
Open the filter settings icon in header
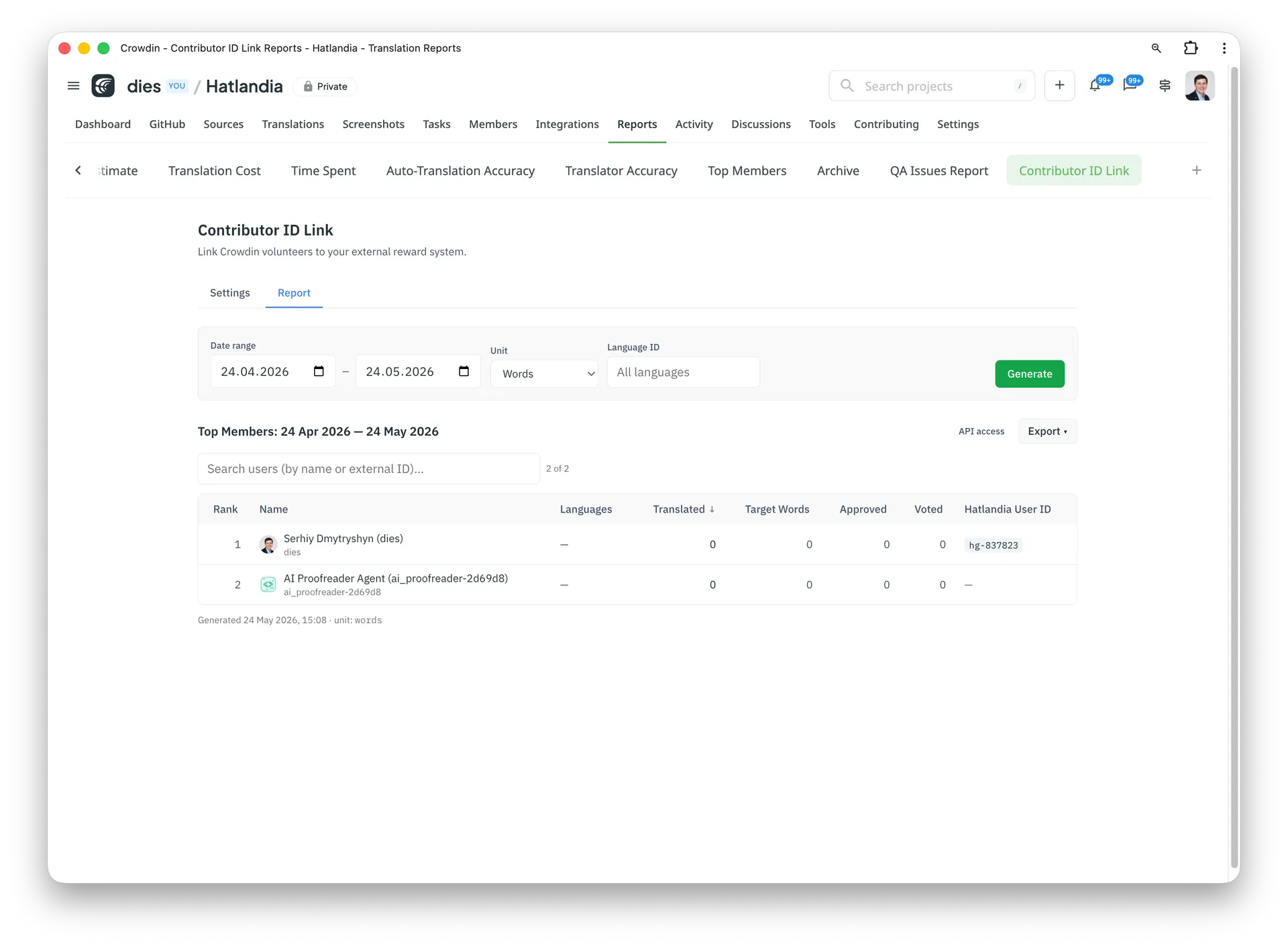pyautogui.click(x=1165, y=86)
